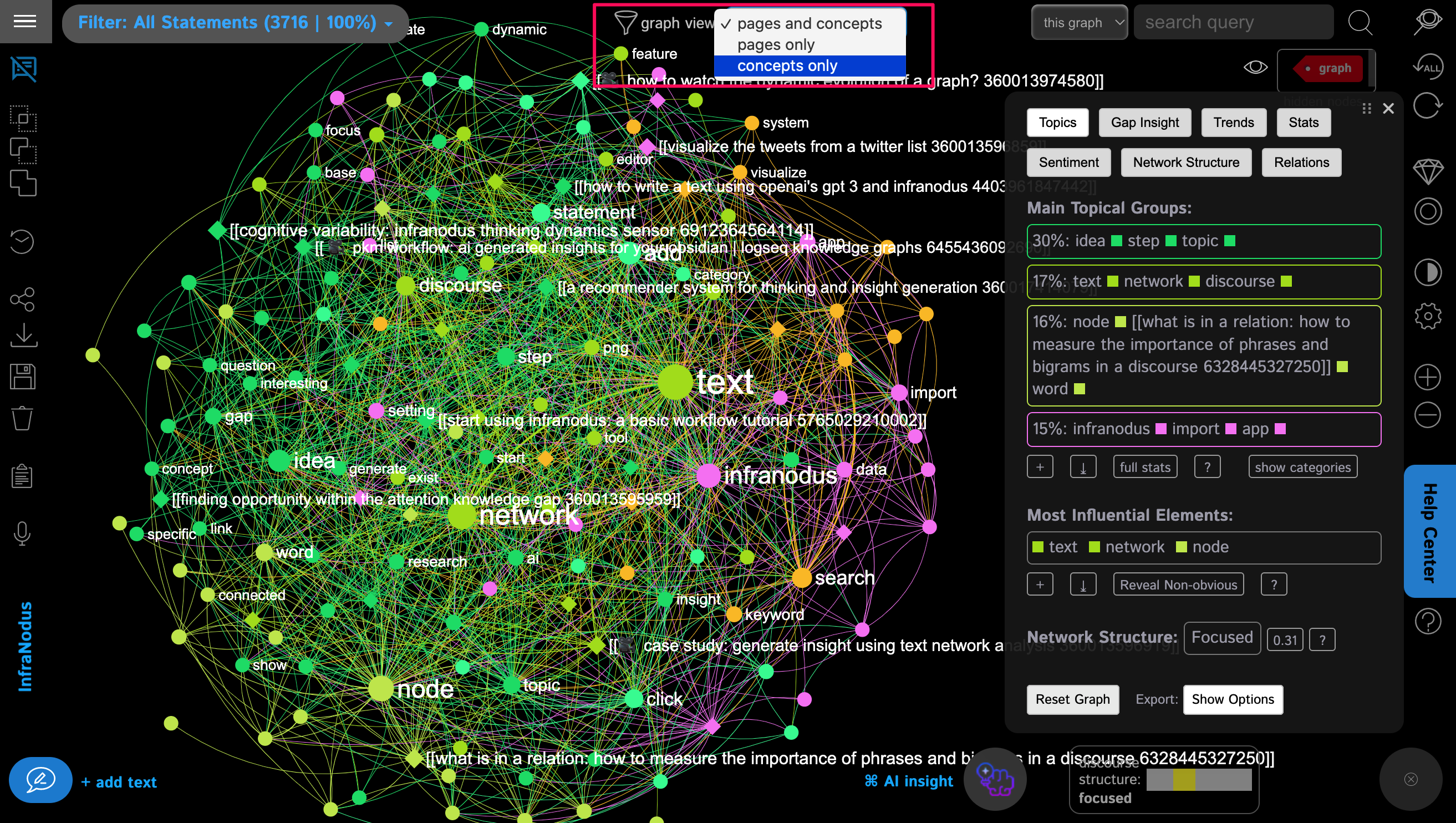Select the '15%: infranodus import app' group
Image resolution: width=1456 pixels, height=823 pixels.
pyautogui.click(x=1204, y=429)
